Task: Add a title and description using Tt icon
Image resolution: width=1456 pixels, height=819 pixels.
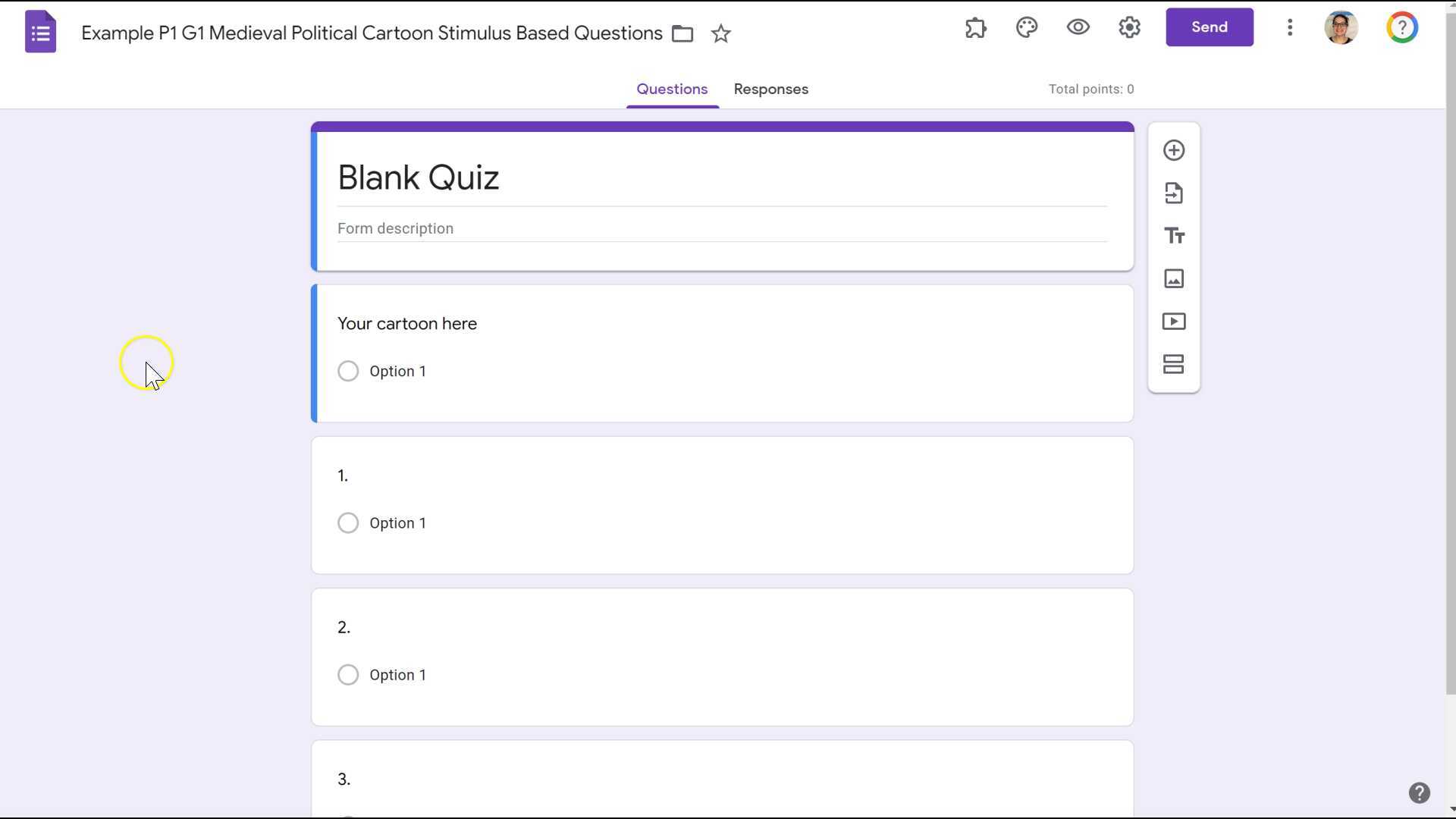Action: [x=1173, y=235]
